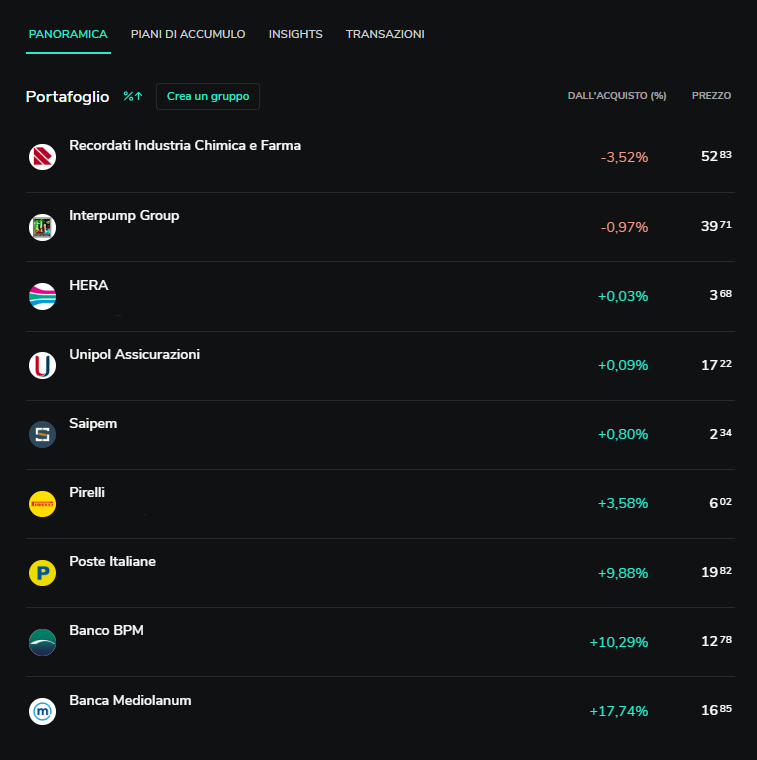Screen dimensions: 757x760
Task: Toggle the percentage sort order arrow
Action: 133,96
